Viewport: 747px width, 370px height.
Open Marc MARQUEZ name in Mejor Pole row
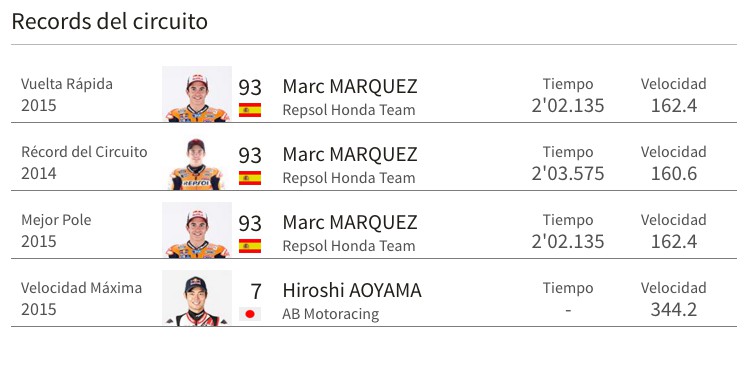[x=350, y=223]
